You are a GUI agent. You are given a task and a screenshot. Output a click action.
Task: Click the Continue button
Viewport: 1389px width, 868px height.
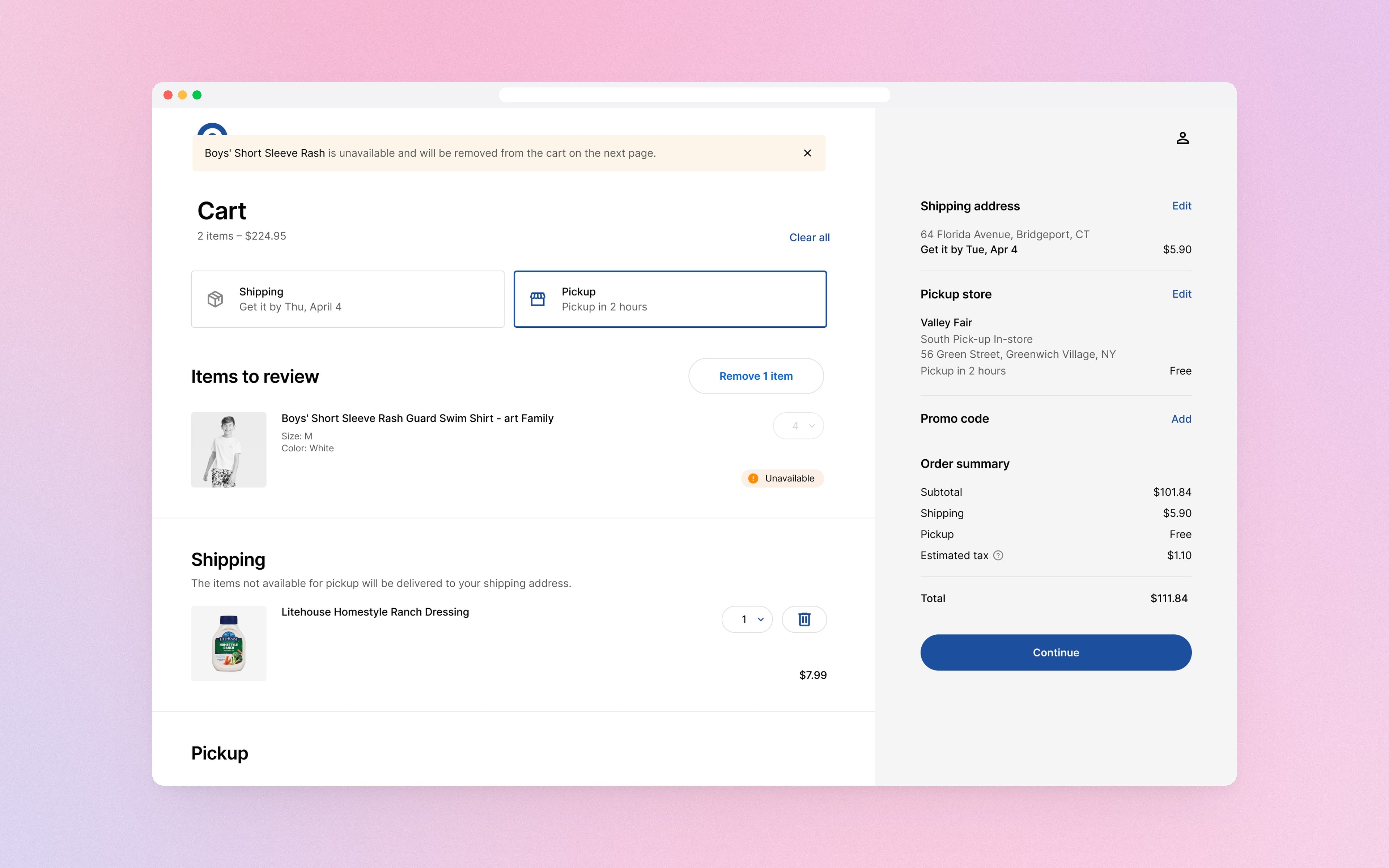tap(1055, 652)
